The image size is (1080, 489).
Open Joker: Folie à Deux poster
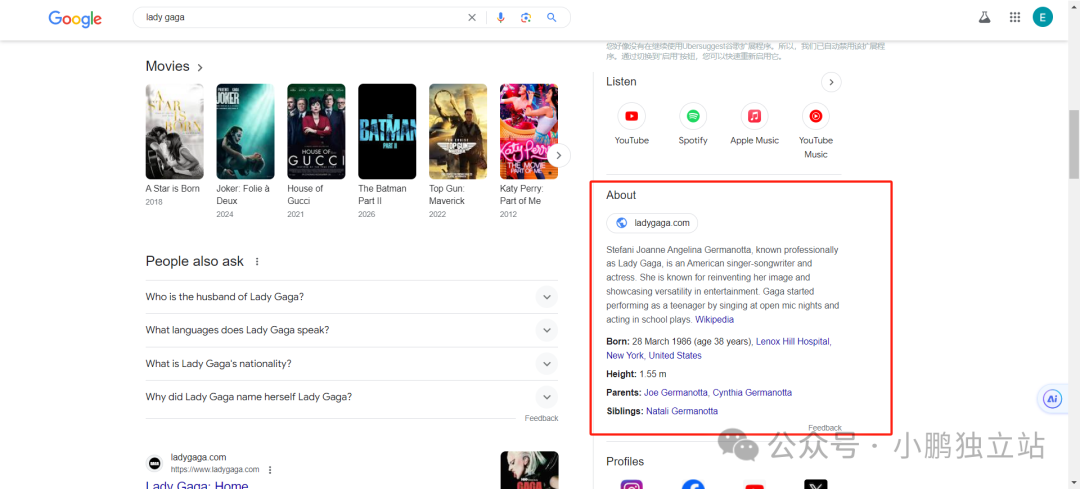point(245,132)
